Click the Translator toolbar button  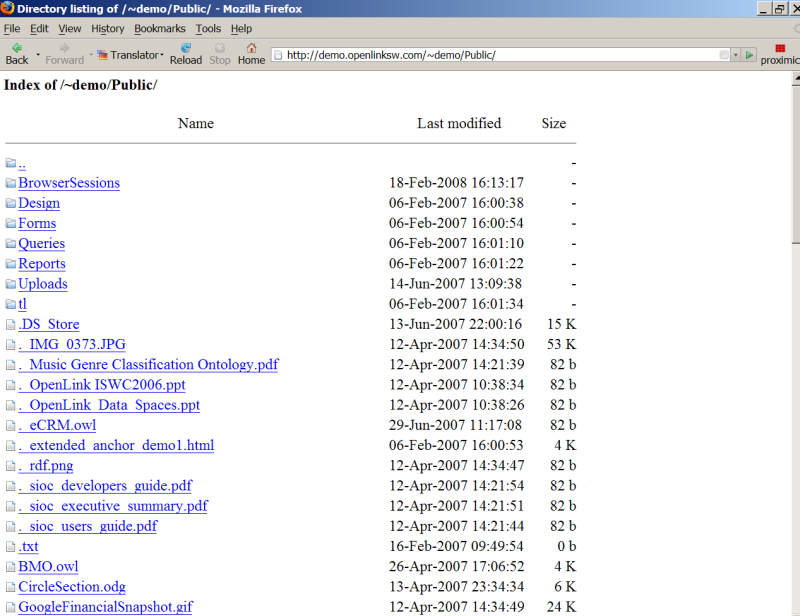pyautogui.click(x=128, y=55)
